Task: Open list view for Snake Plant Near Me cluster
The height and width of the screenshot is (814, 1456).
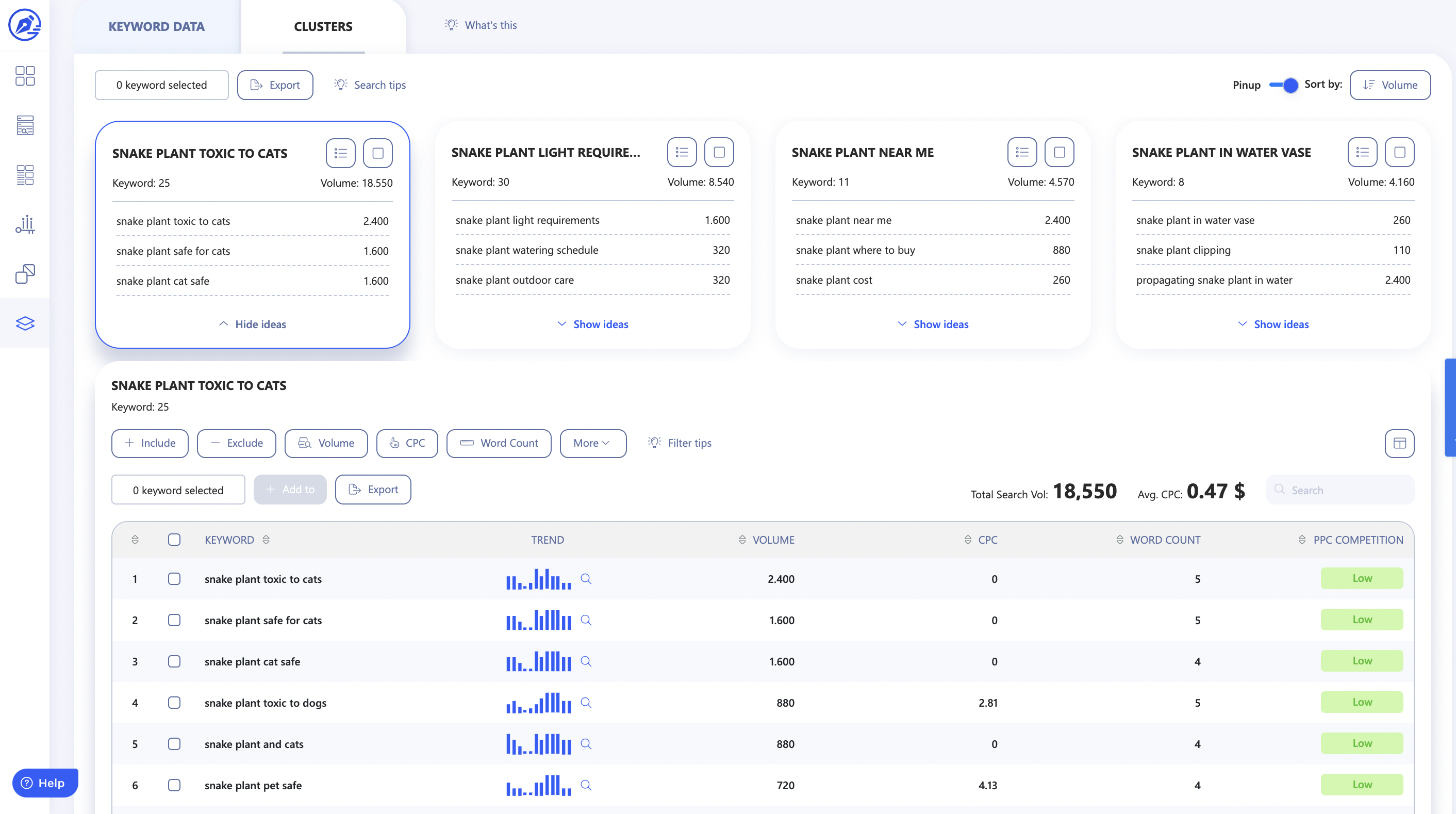Action: click(1021, 152)
